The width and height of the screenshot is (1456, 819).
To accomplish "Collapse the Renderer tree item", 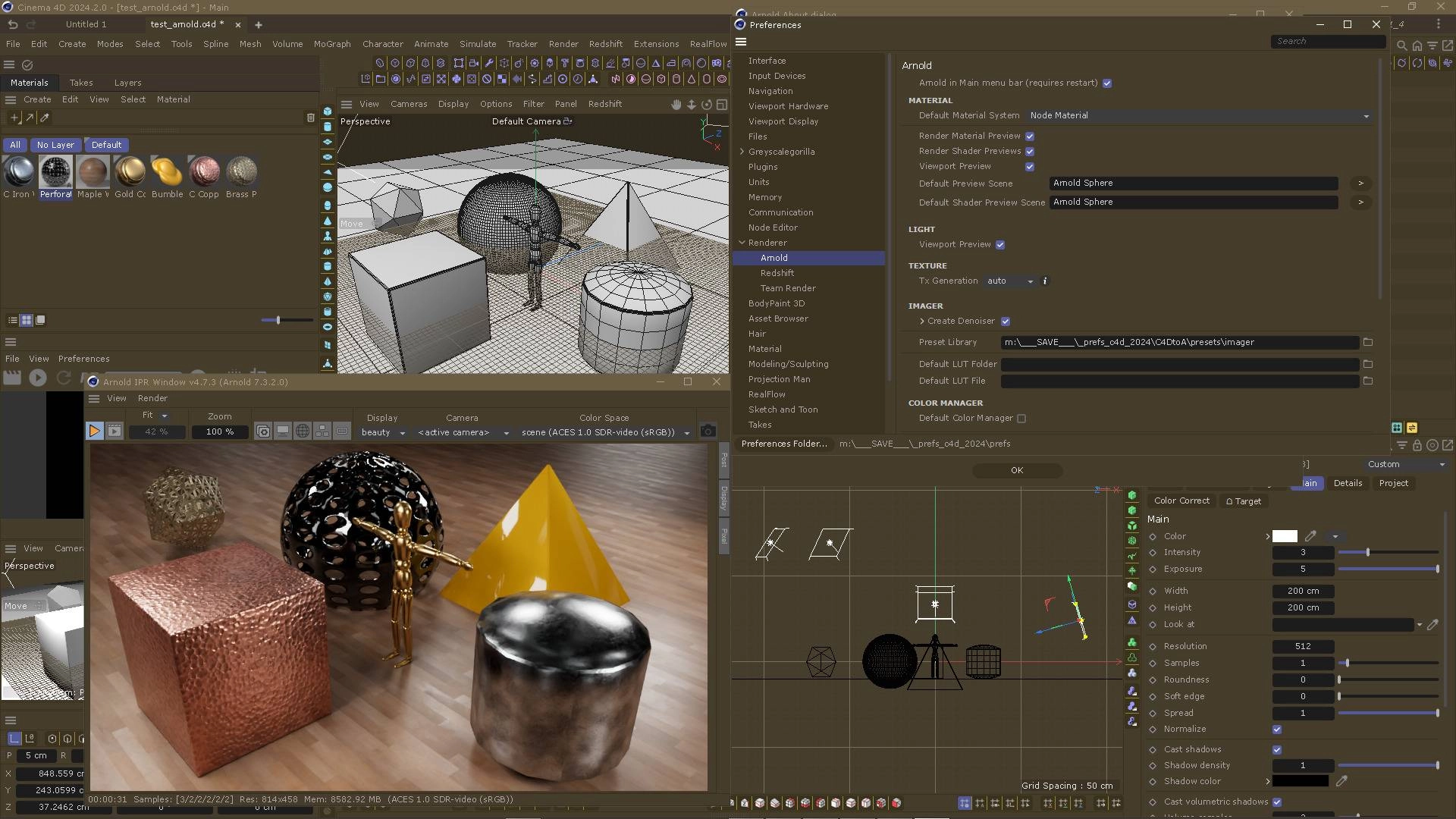I will 742,243.
